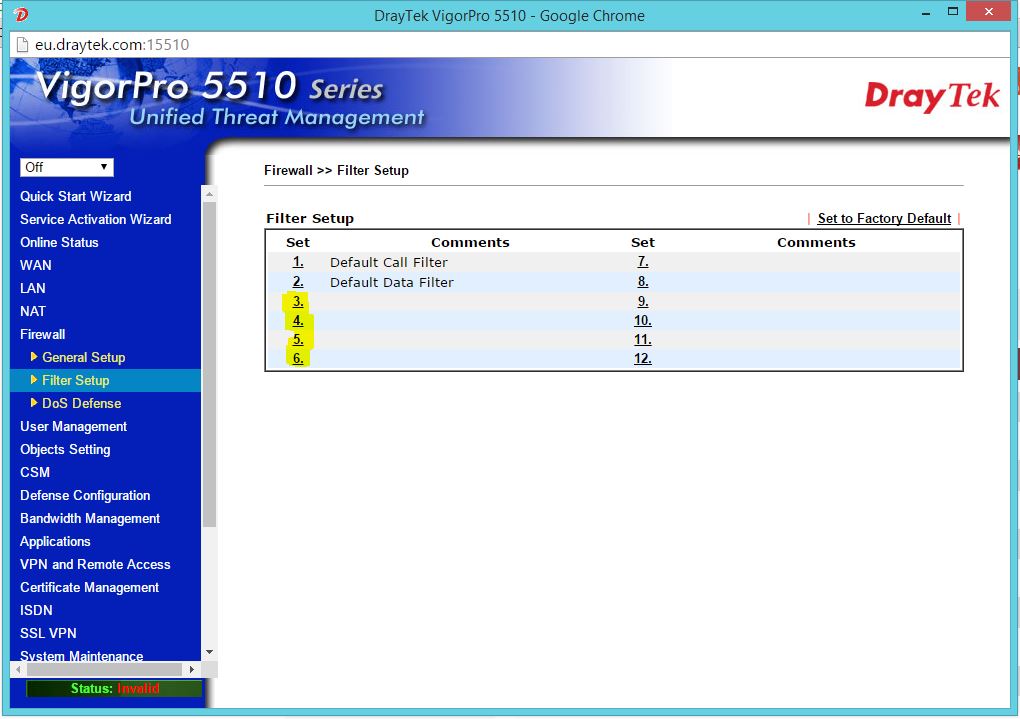Open filter set 2 Default Data Filter
This screenshot has width=1020, height=719.
(298, 282)
